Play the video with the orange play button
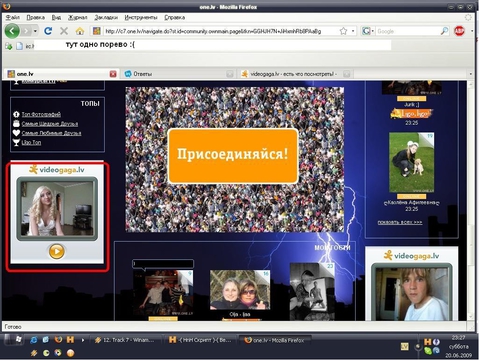Image resolution: width=479 pixels, height=361 pixels. coord(56,251)
